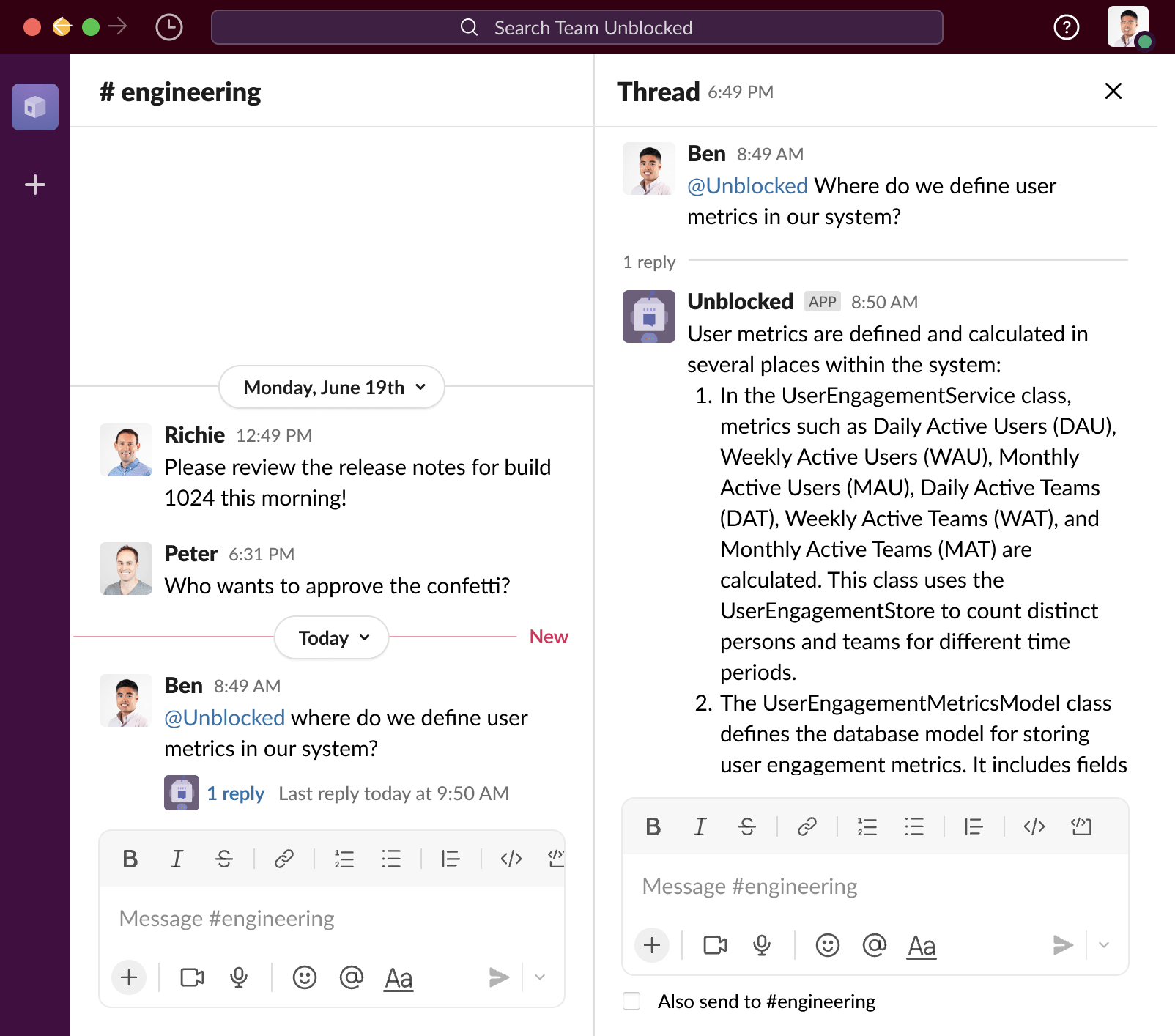Image resolution: width=1175 pixels, height=1036 pixels.
Task: Insert link using thread composer link icon
Action: [x=807, y=827]
